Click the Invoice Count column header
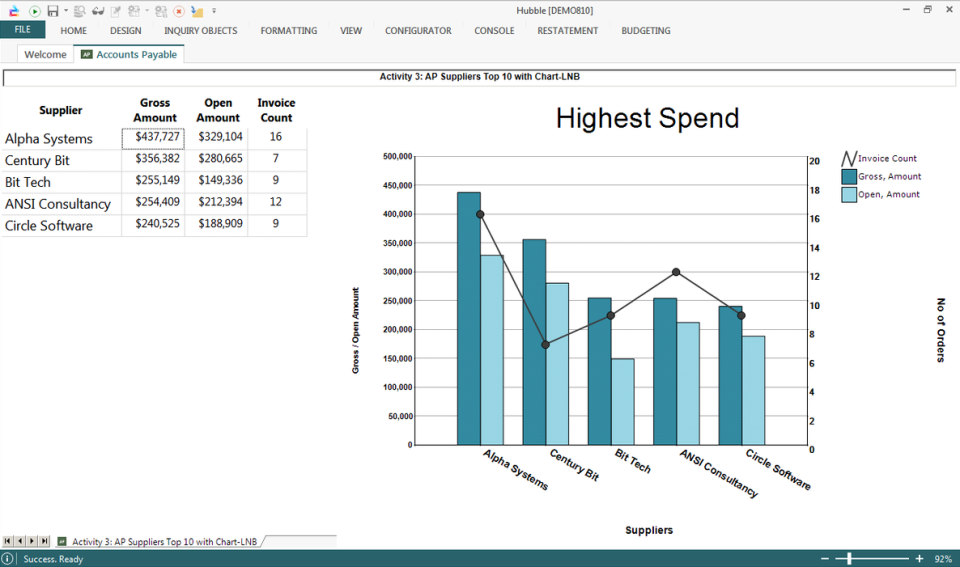960x567 pixels. 276,110
